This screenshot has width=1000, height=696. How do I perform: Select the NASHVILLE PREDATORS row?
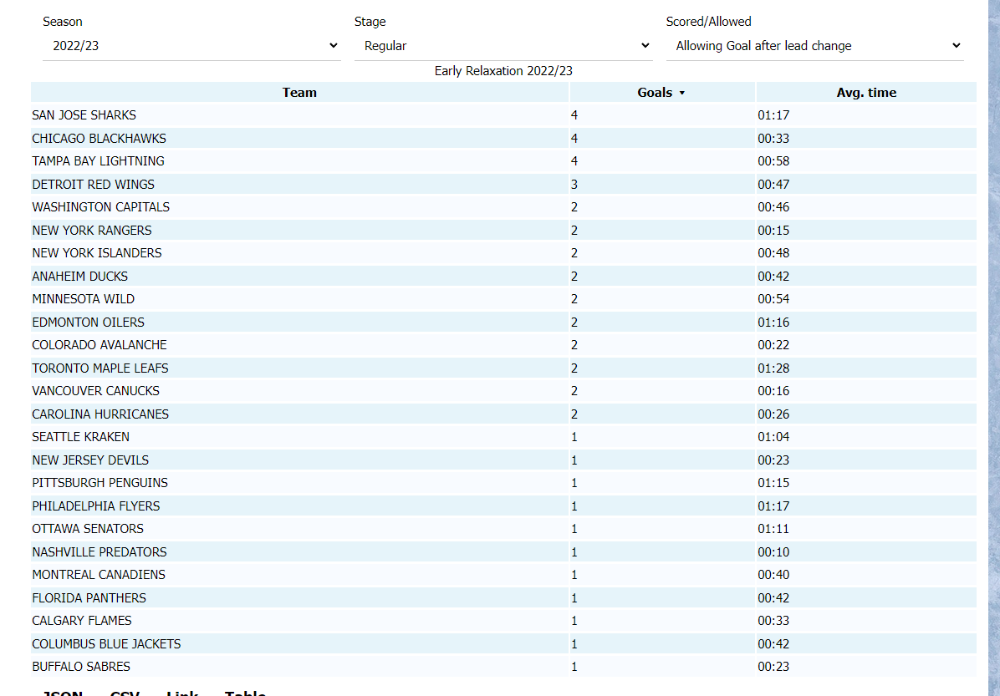pyautogui.click(x=503, y=552)
